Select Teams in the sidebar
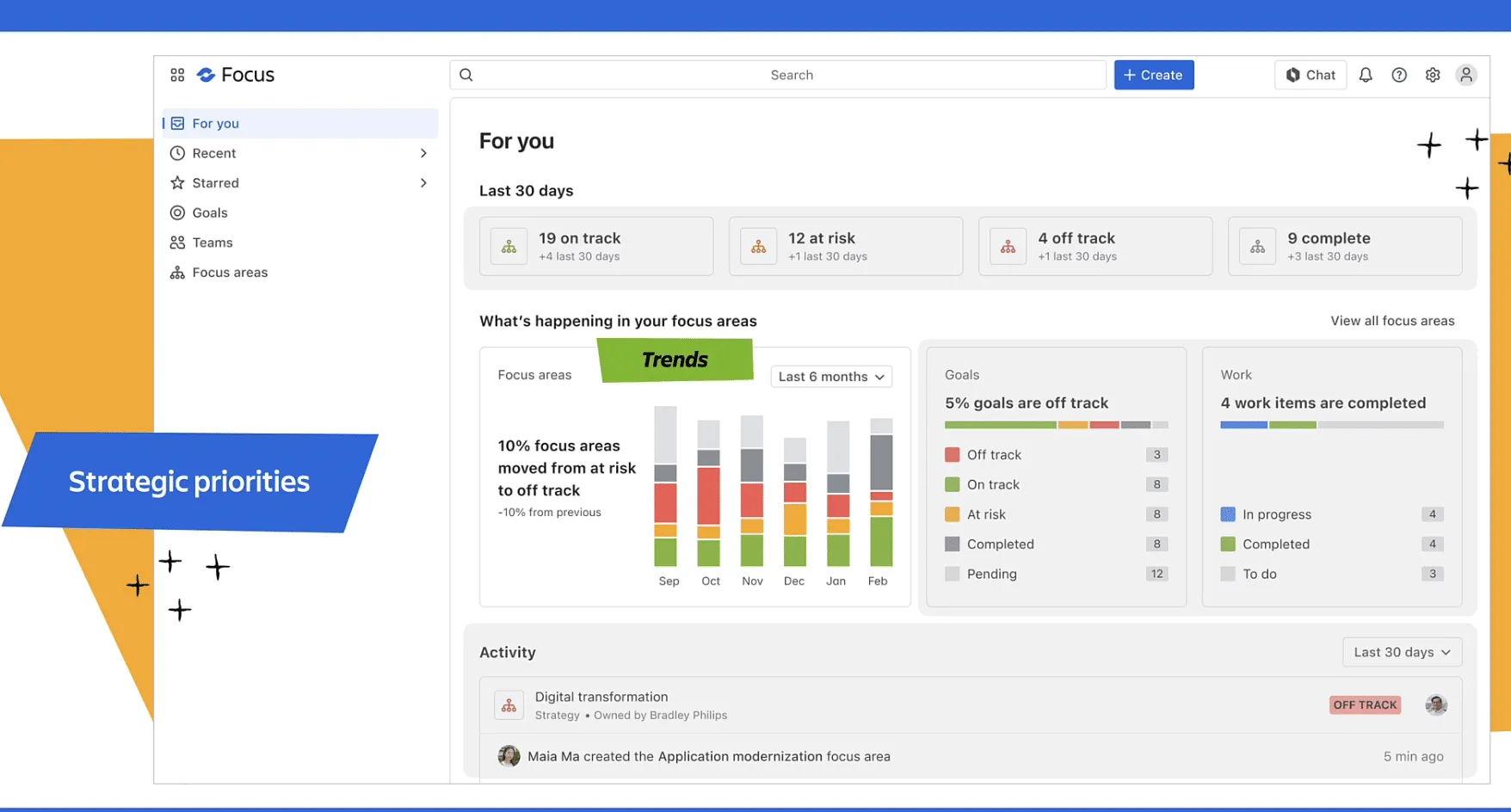1511x812 pixels. (213, 243)
